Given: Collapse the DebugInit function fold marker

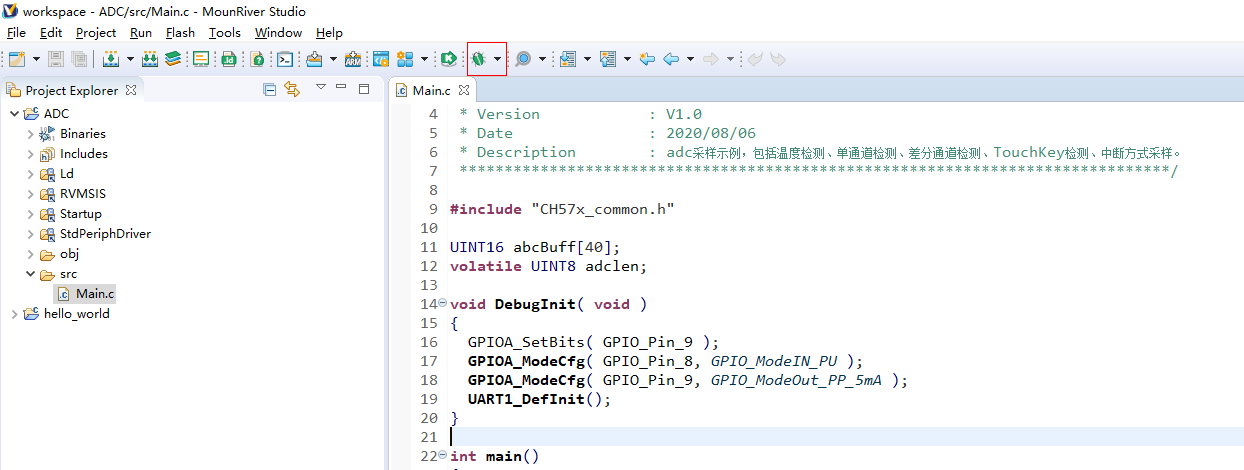Looking at the screenshot, I should pos(442,303).
